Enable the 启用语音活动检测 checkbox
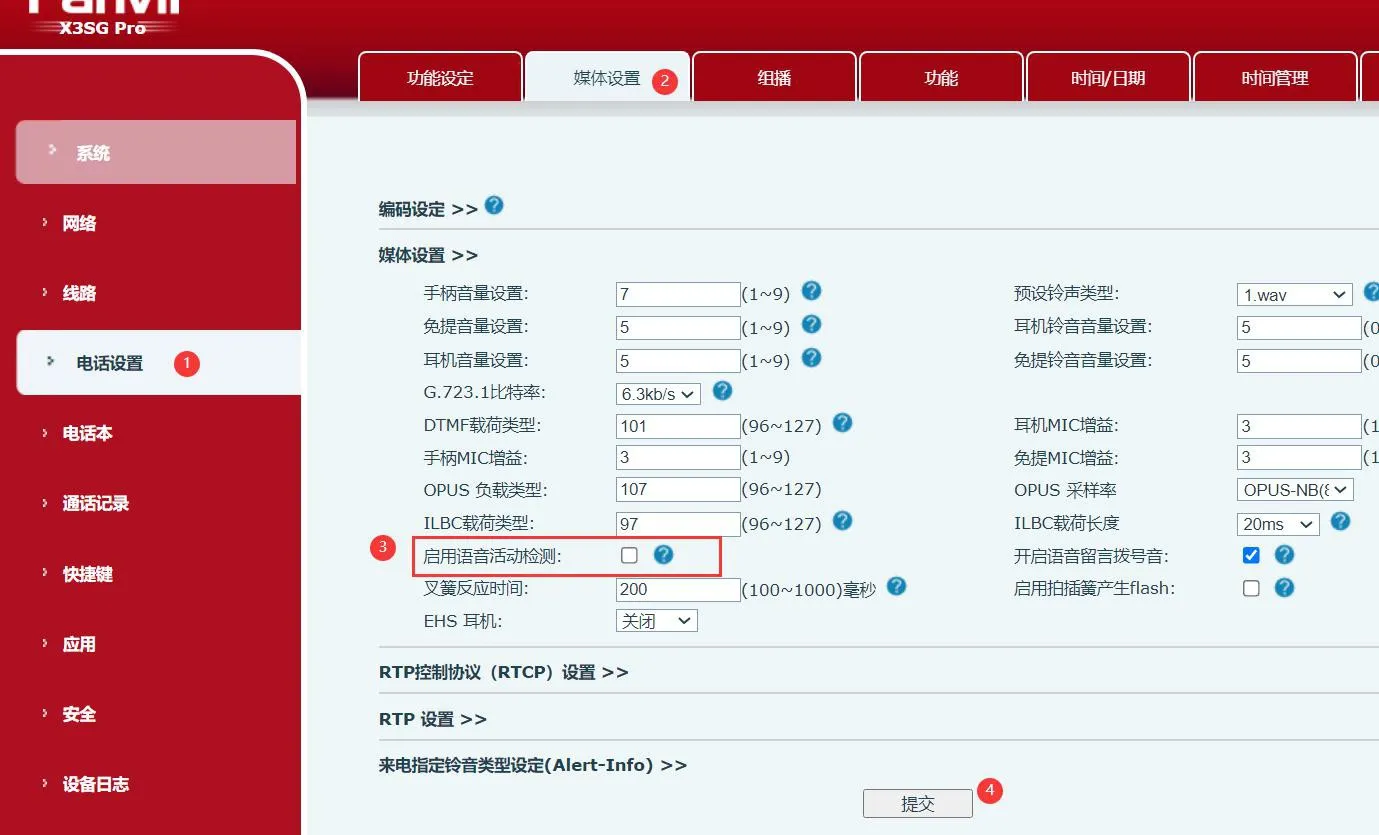Screen dimensions: 1379x835 point(629,554)
